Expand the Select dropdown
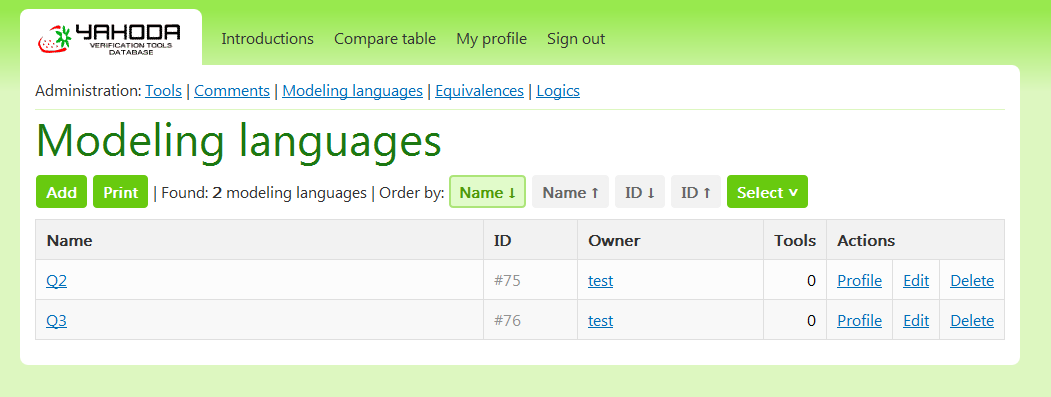 (x=767, y=192)
